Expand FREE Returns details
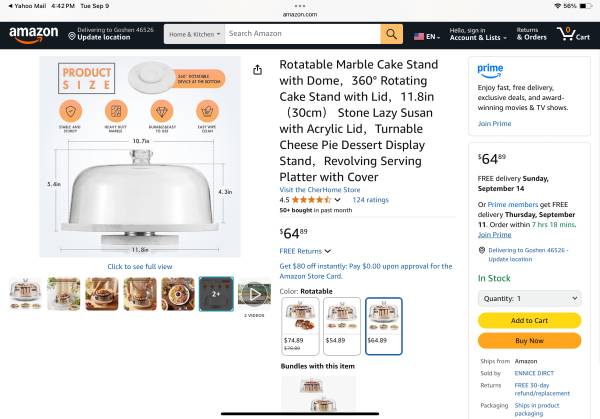 tap(305, 251)
